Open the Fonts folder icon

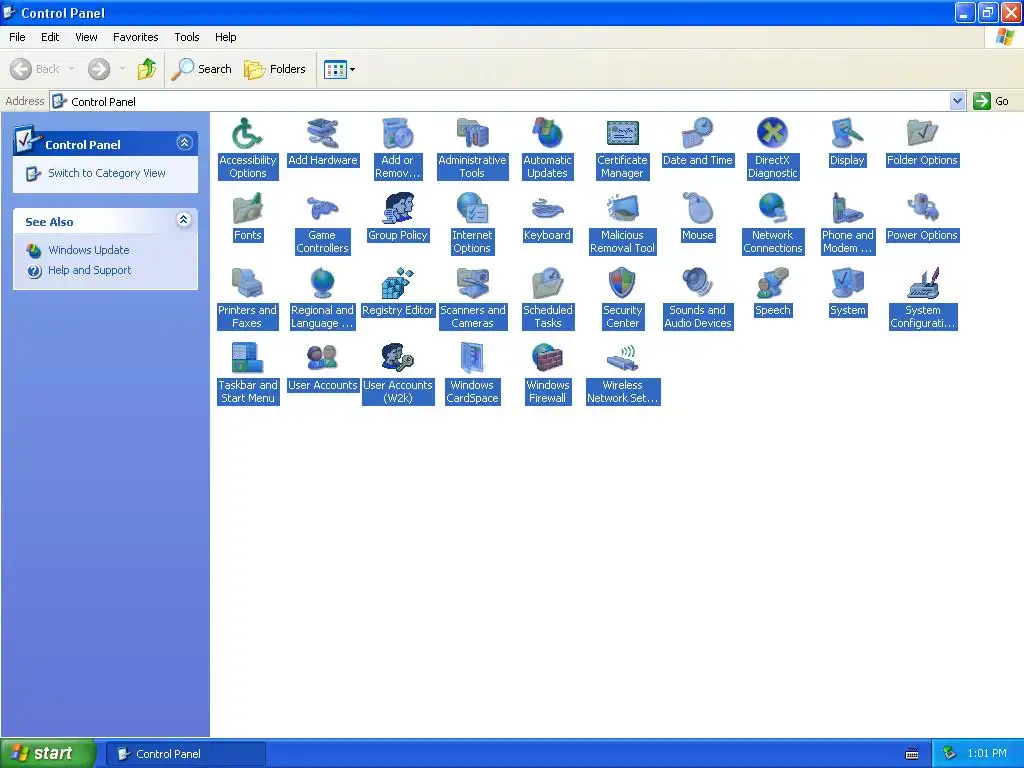tap(248, 209)
